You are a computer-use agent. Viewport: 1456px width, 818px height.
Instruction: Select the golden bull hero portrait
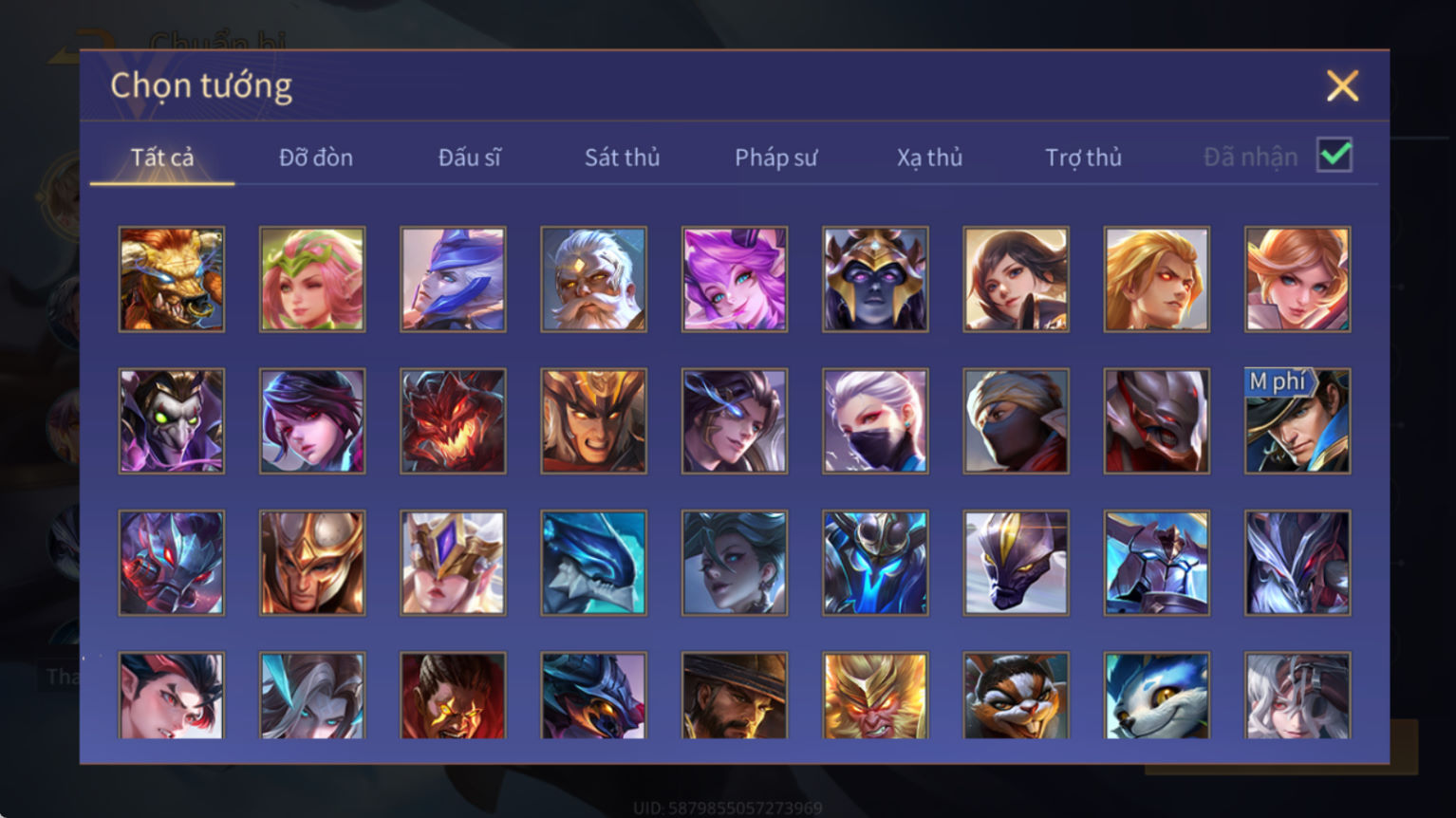pos(172,279)
